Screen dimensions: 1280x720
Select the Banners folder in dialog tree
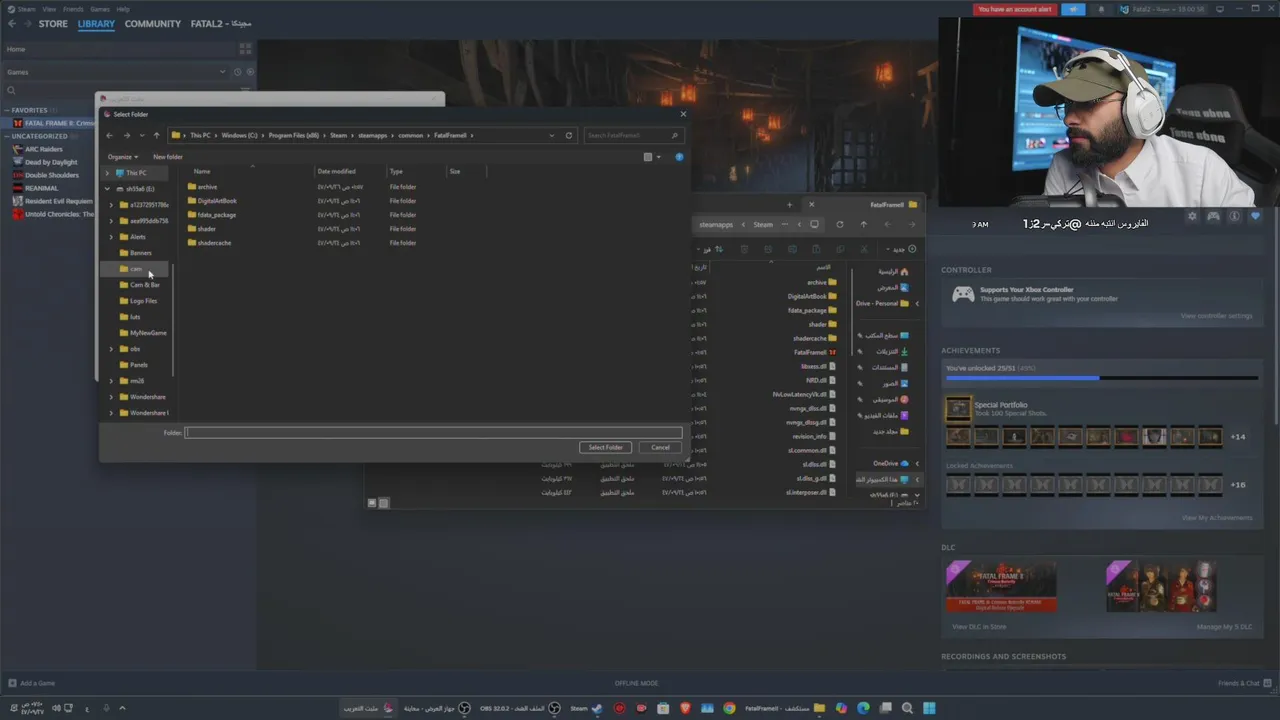tap(136, 253)
